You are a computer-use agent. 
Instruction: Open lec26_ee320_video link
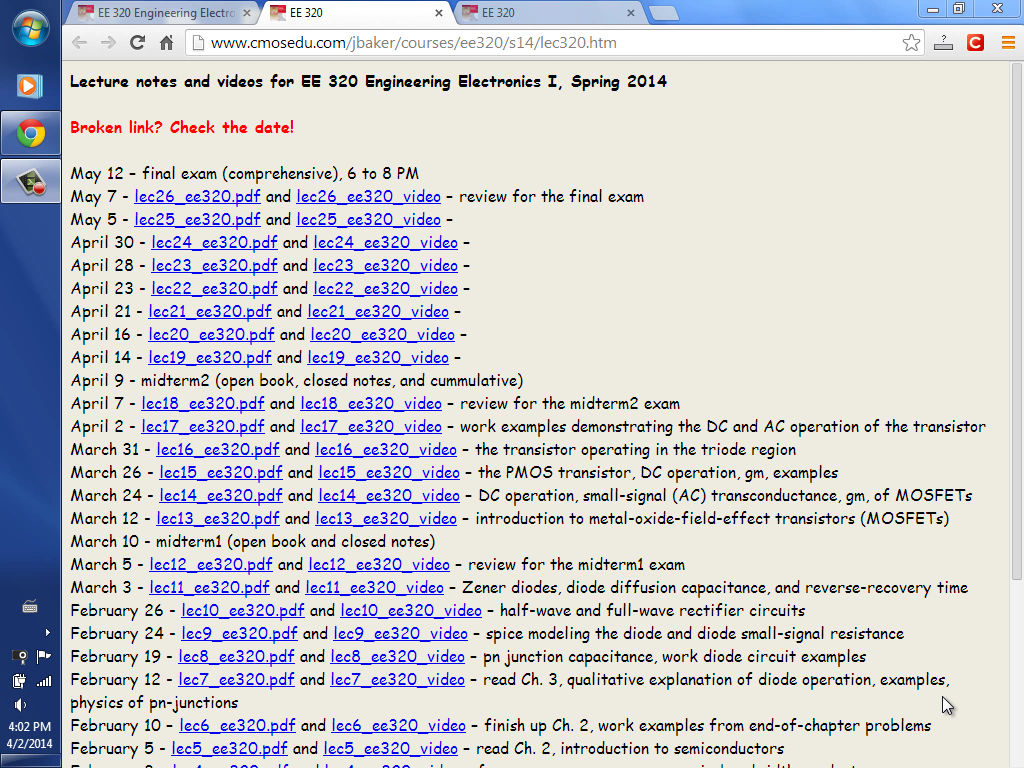(368, 197)
